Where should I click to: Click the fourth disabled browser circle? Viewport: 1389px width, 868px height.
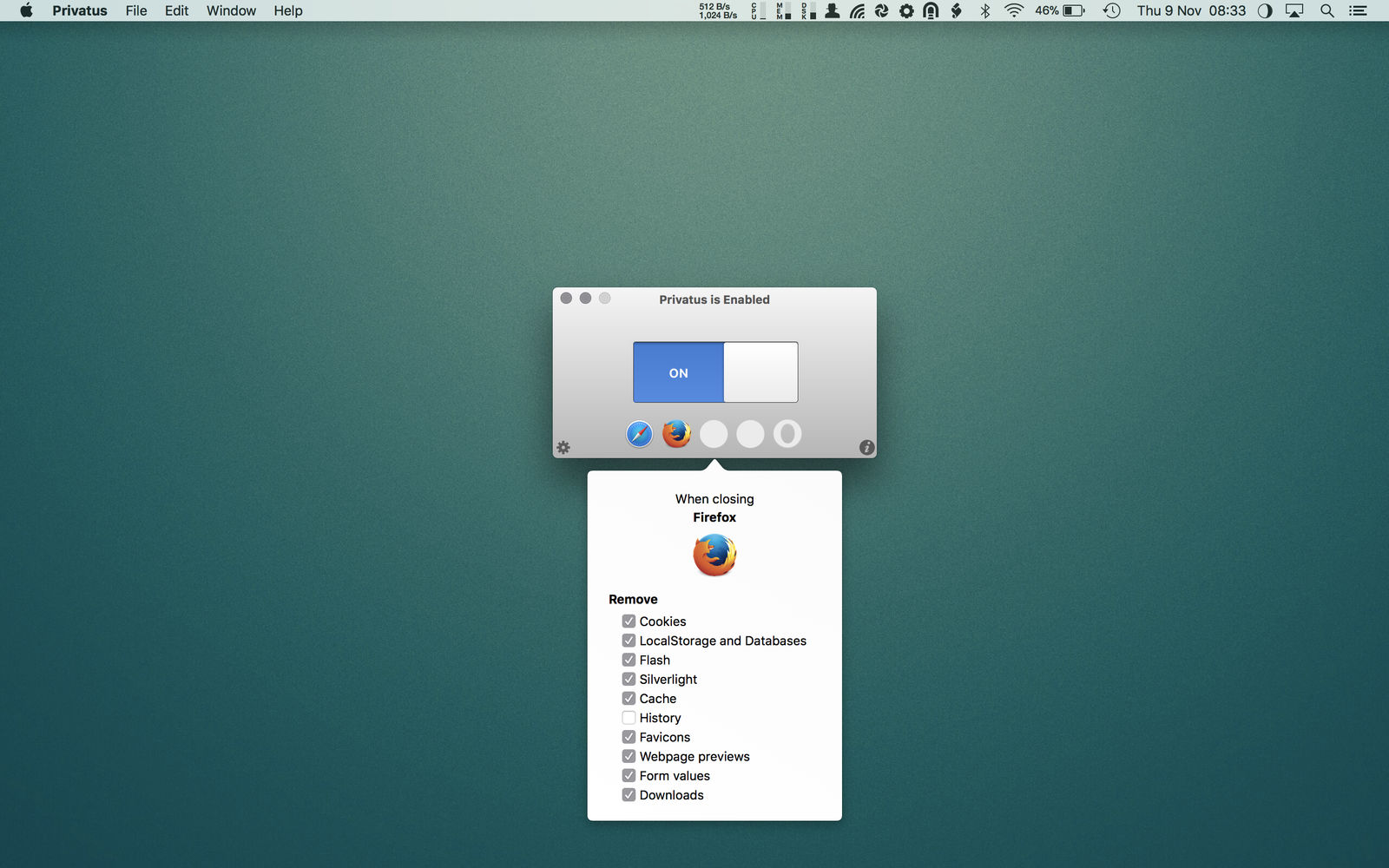tap(750, 434)
